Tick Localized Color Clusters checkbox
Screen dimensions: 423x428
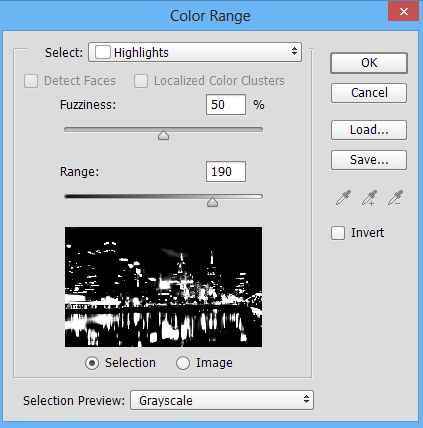click(141, 81)
